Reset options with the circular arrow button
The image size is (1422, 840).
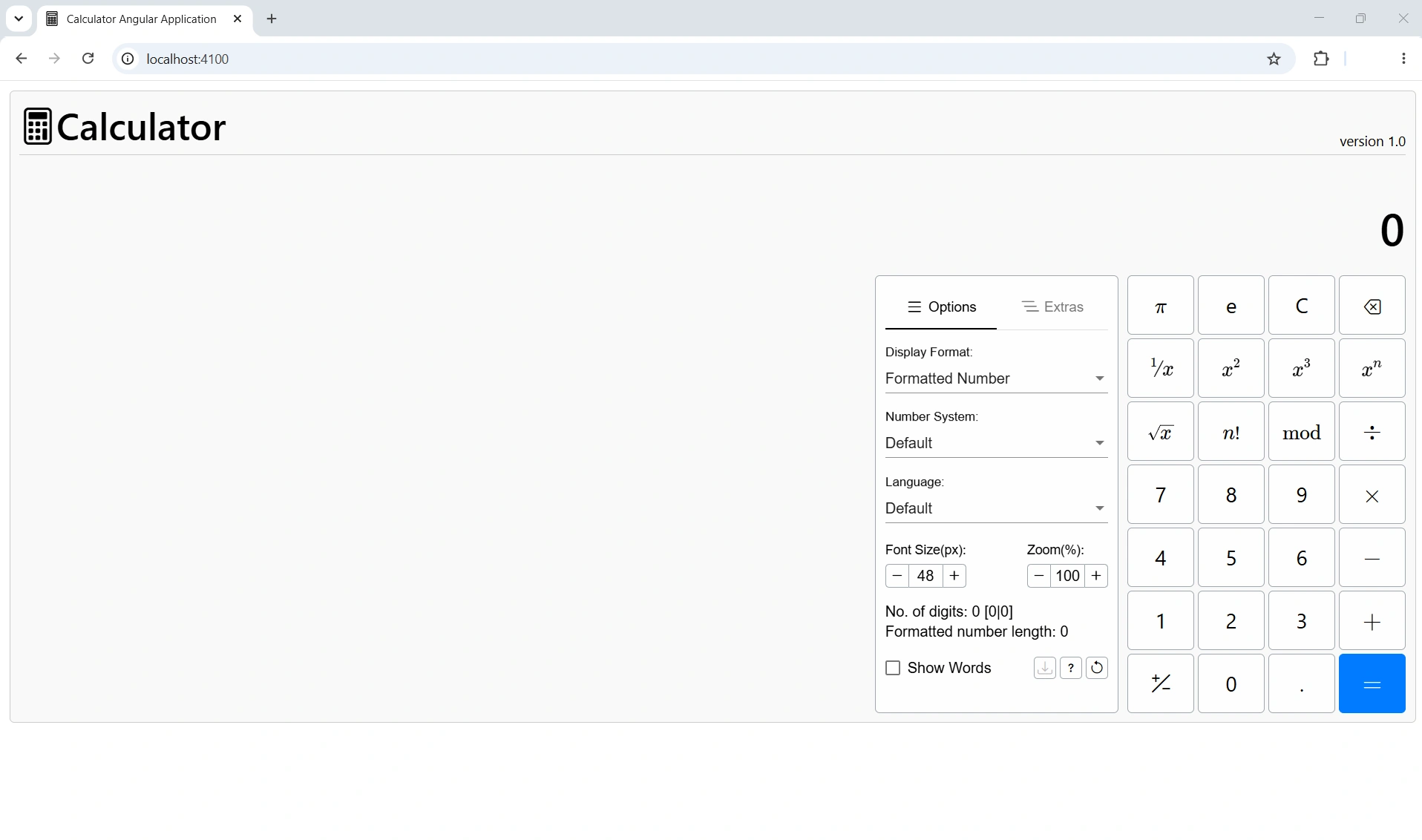(x=1096, y=668)
